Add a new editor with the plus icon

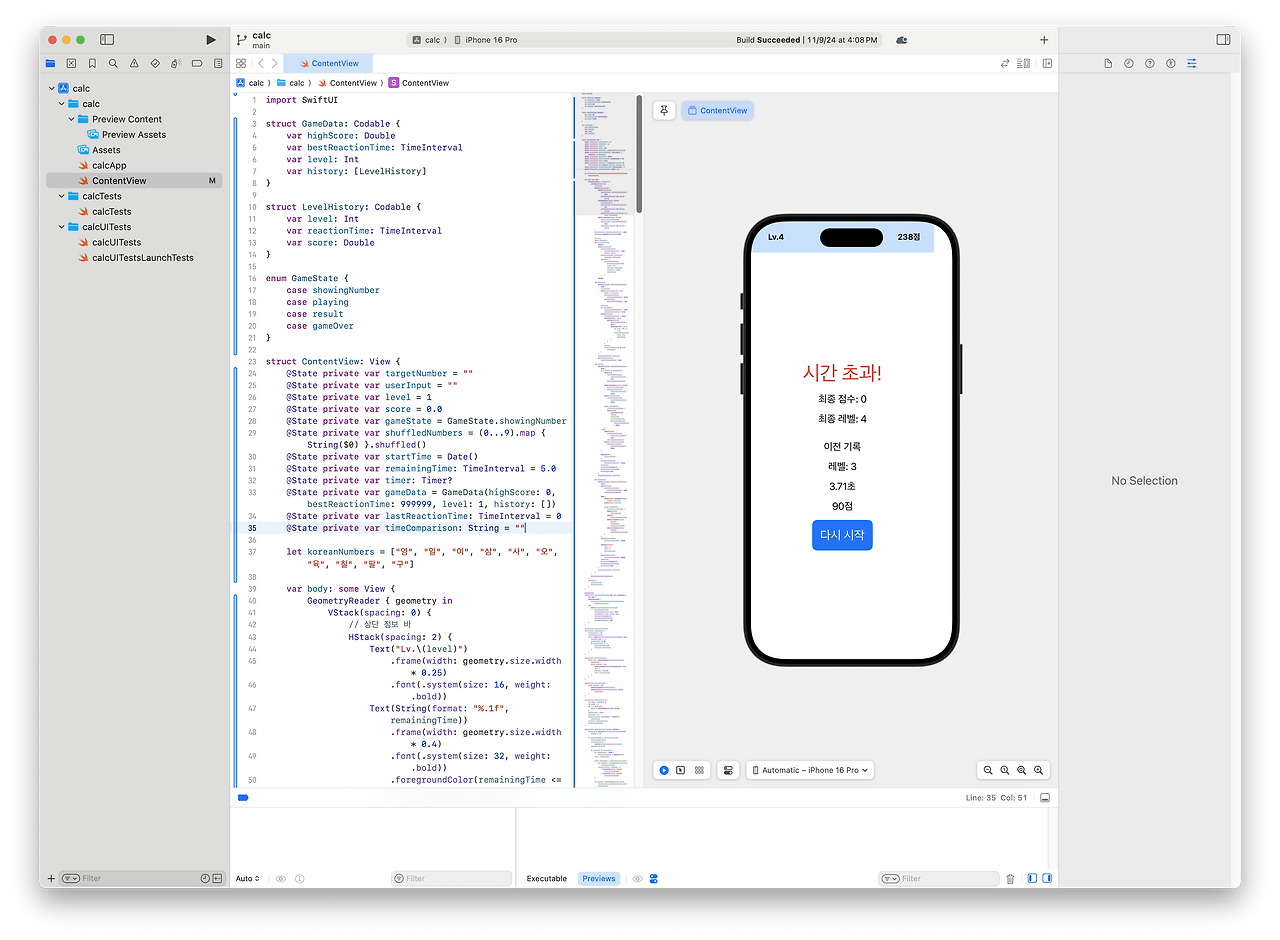(1044, 40)
